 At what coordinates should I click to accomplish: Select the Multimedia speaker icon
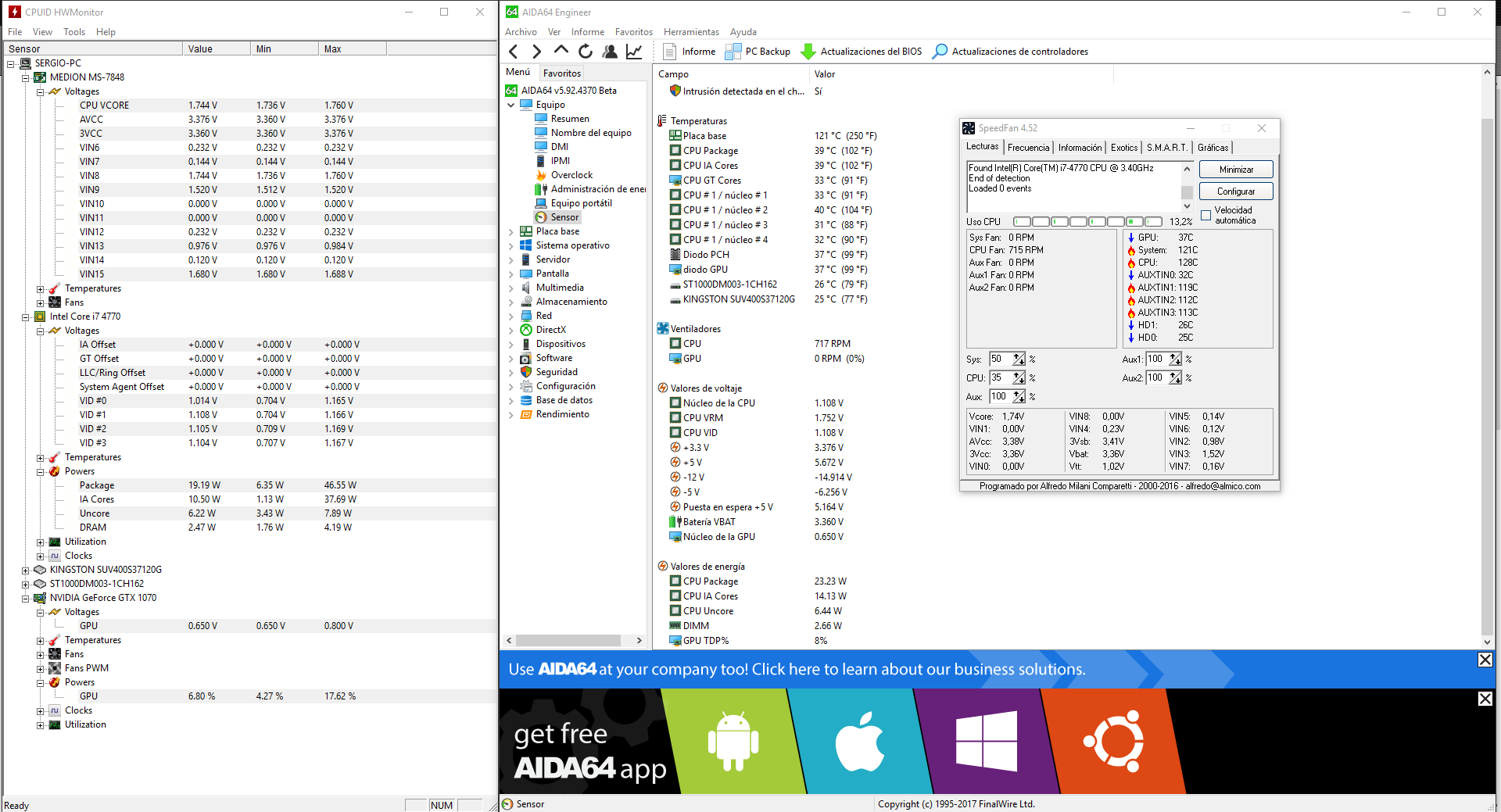[x=526, y=288]
